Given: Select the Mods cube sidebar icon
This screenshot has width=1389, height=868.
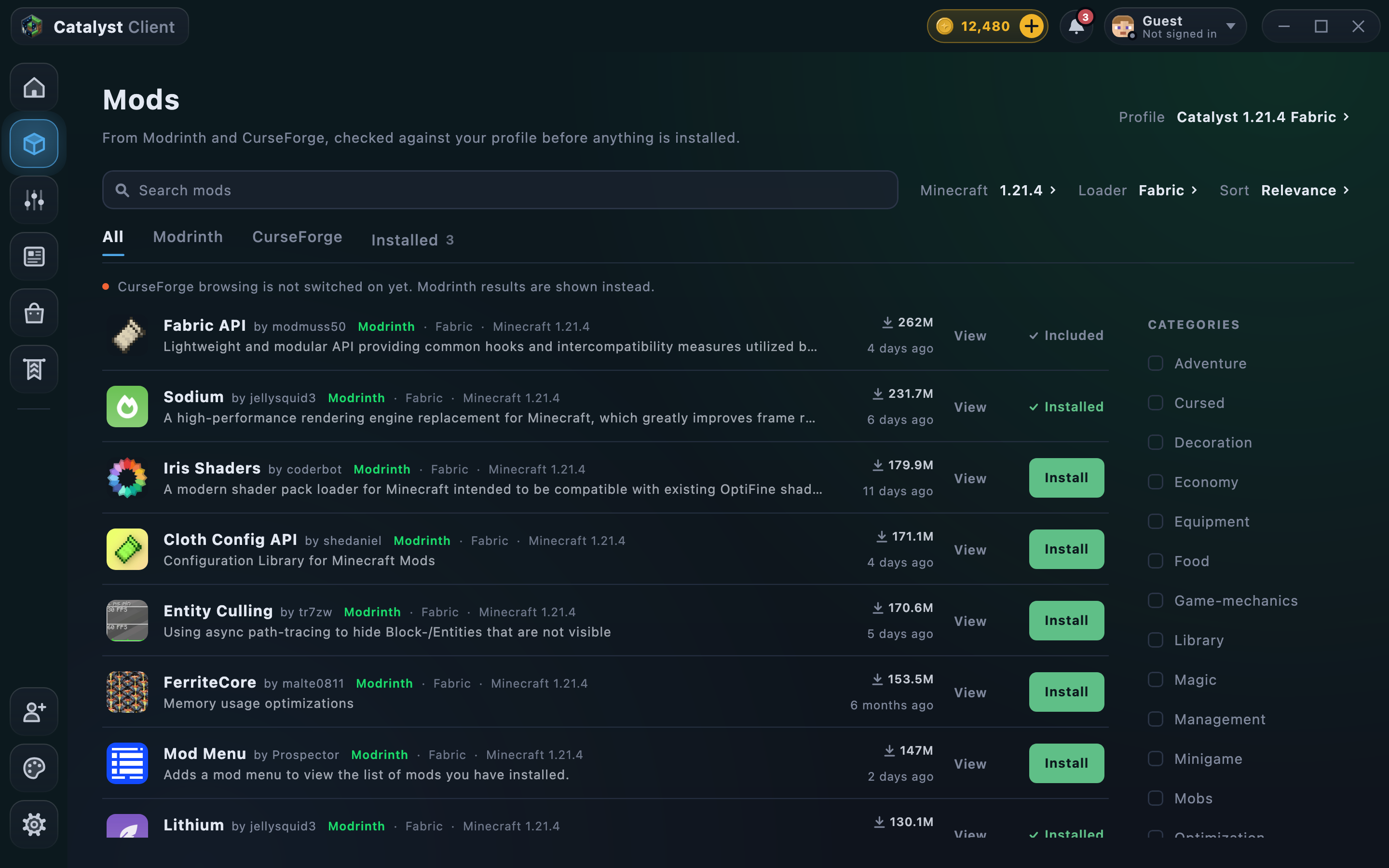Looking at the screenshot, I should [x=34, y=144].
